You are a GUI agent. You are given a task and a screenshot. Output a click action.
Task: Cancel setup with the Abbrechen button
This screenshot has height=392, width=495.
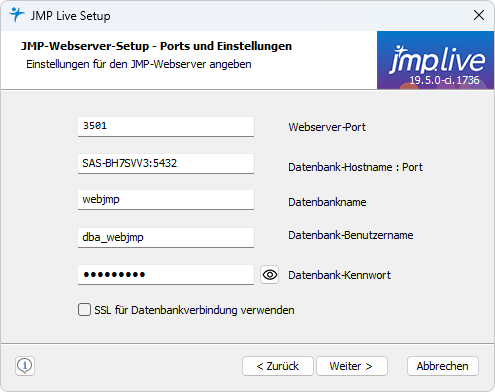point(443,366)
